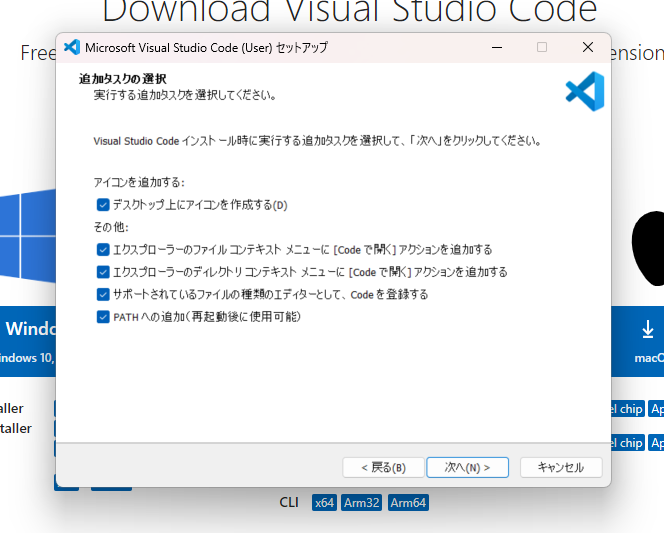Click the Apple logo on the webpage
This screenshot has height=533, width=664.
point(648,248)
